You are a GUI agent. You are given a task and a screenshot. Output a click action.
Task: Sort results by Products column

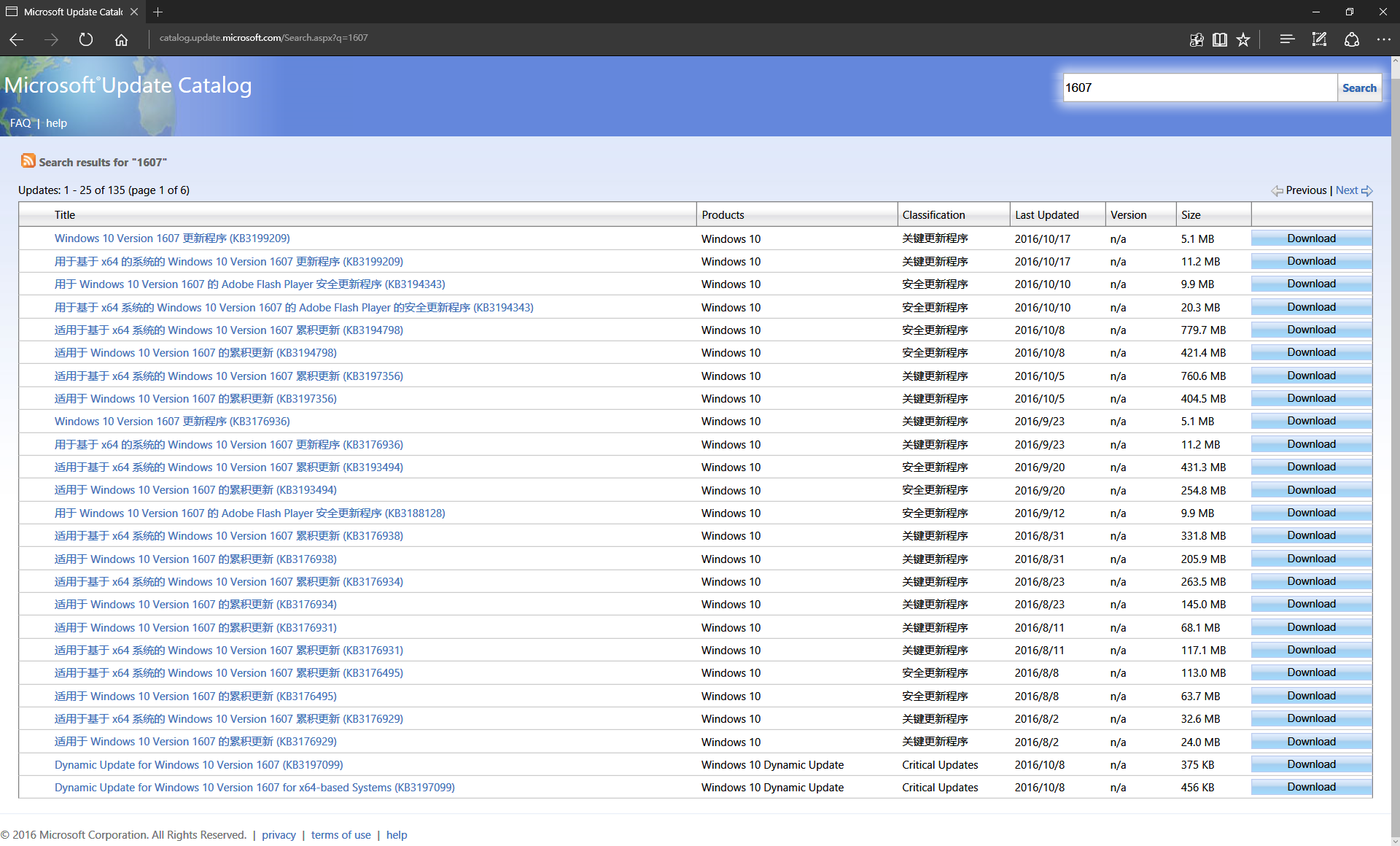pos(723,215)
